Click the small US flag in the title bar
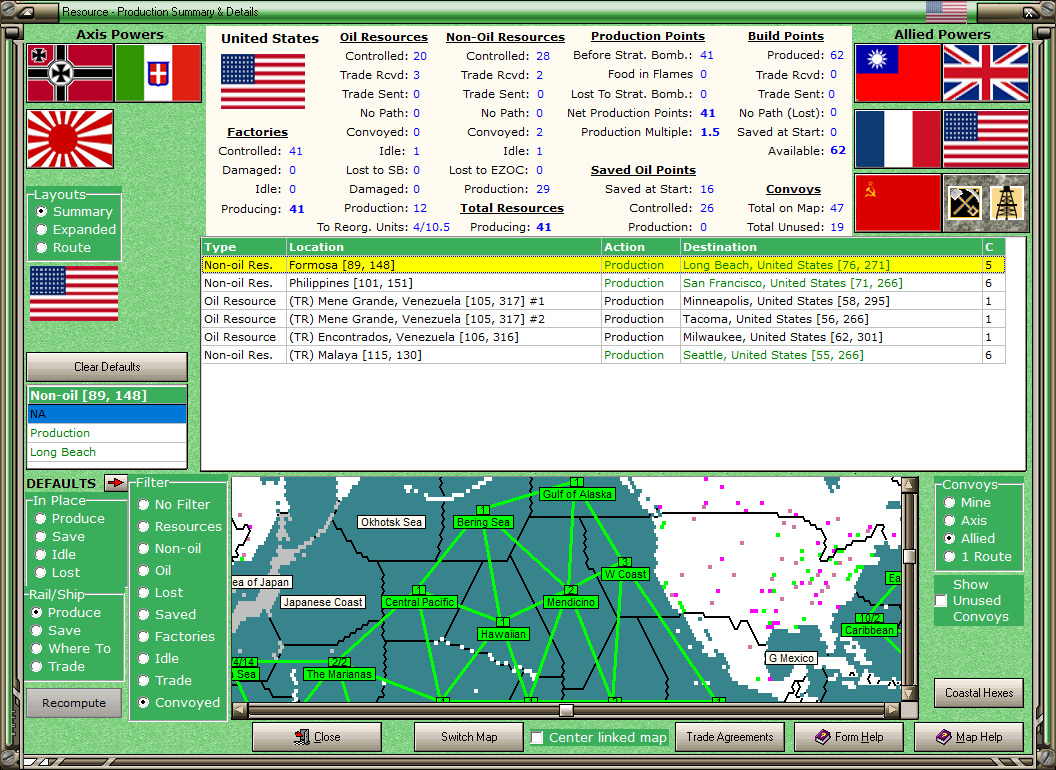Screen dimensions: 1056x770 click(946, 12)
